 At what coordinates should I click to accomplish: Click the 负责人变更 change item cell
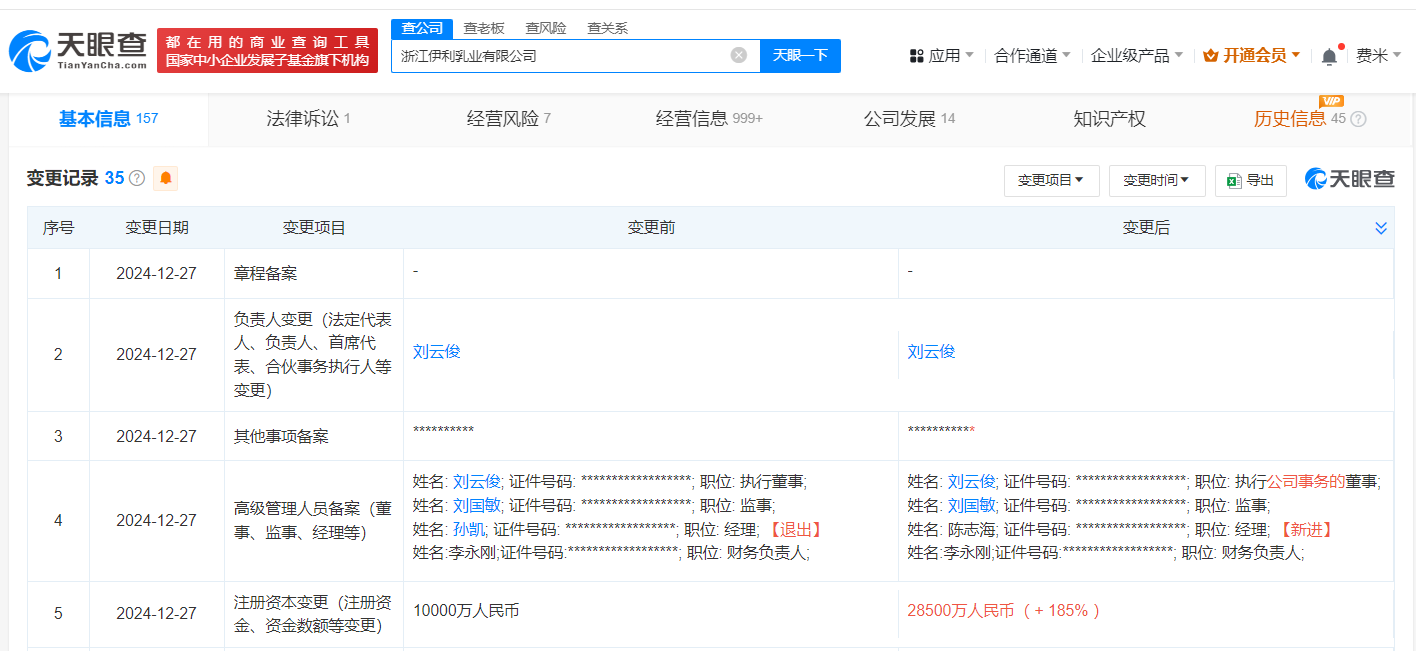pyautogui.click(x=313, y=355)
